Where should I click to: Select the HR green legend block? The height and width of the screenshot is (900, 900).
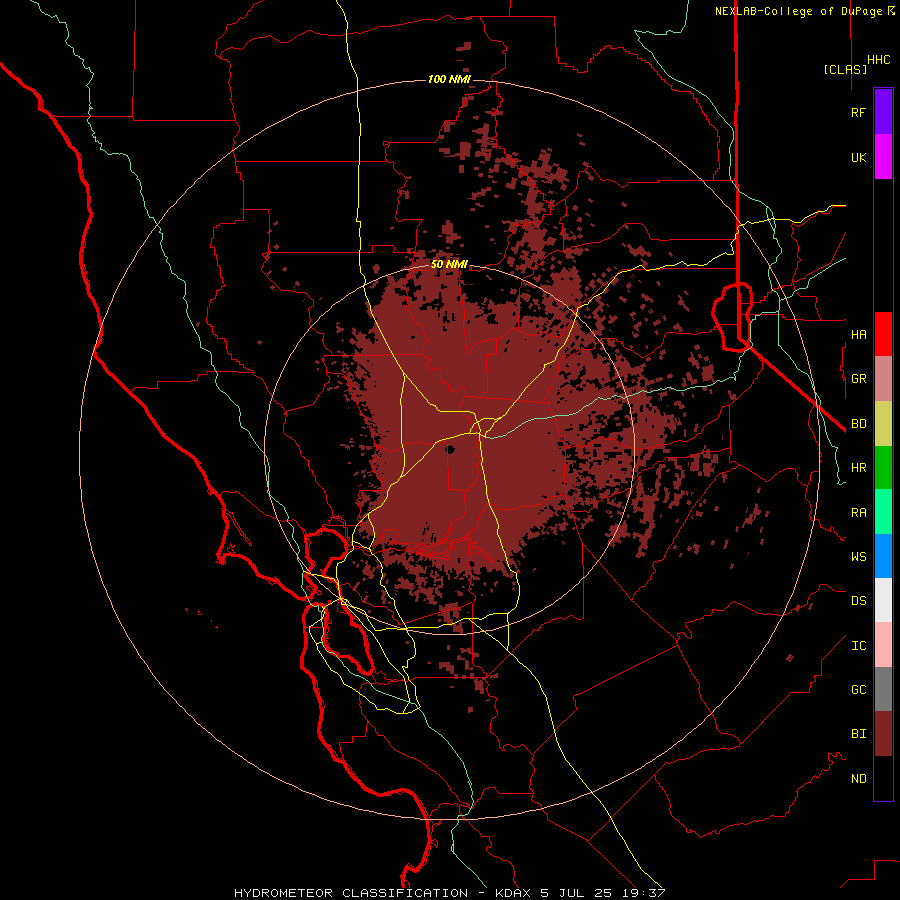(883, 468)
